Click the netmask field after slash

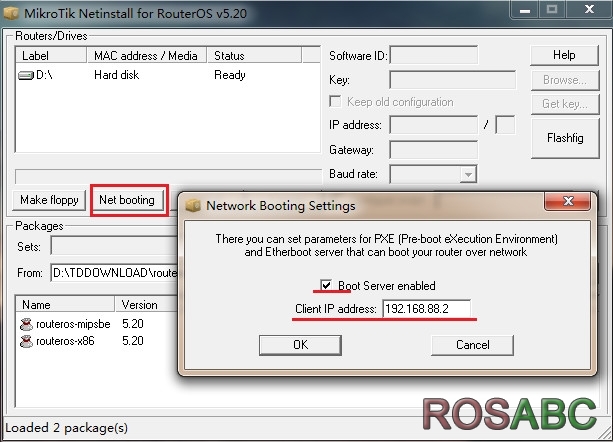(x=505, y=125)
